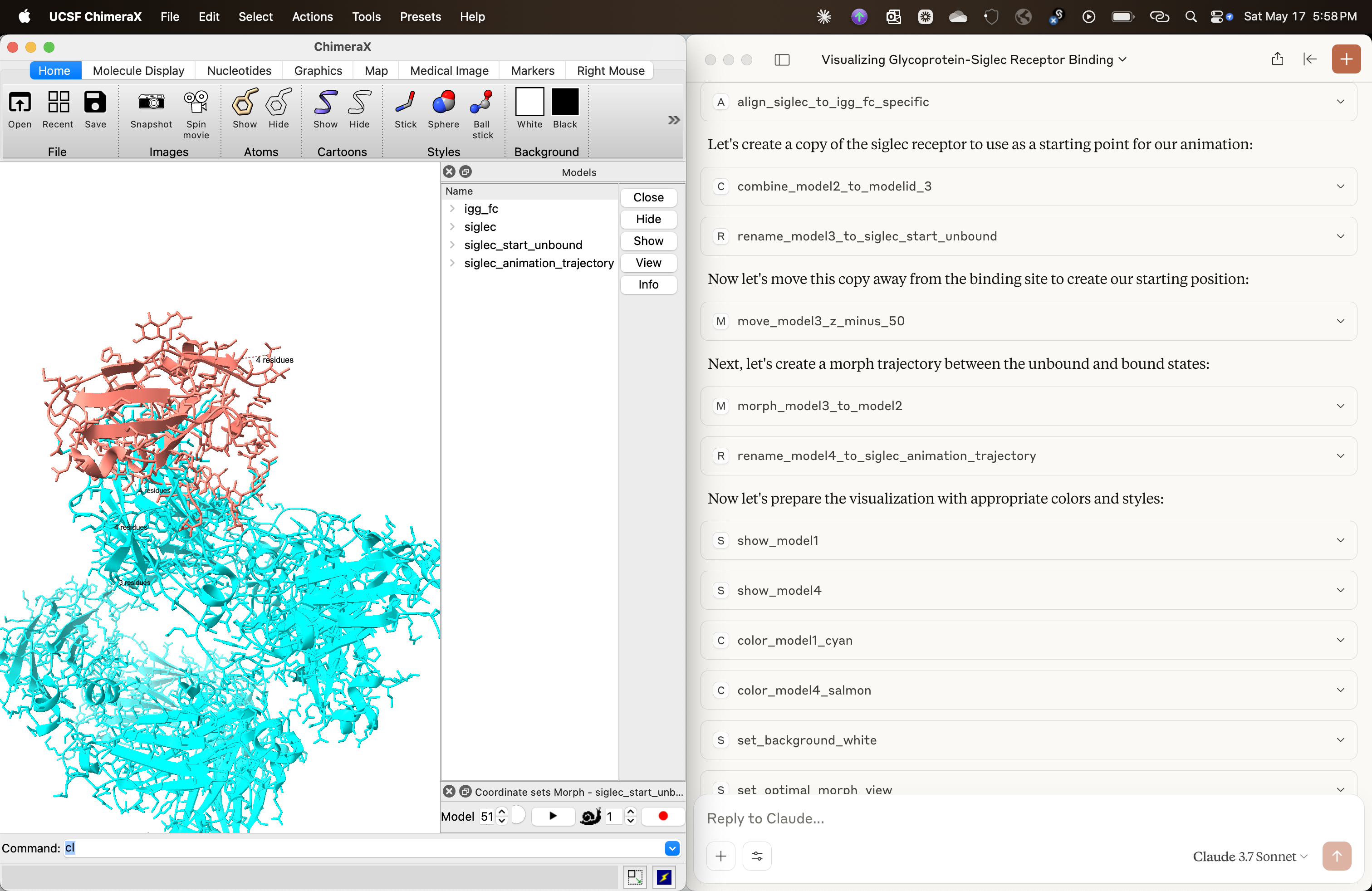Set background to Black swatch
Viewport: 1372px width, 891px height.
(565, 103)
